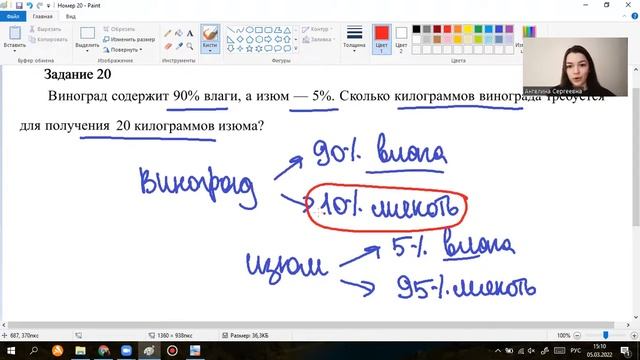Open Zoom app from taskbar
The width and height of the screenshot is (640, 360).
tap(126, 351)
